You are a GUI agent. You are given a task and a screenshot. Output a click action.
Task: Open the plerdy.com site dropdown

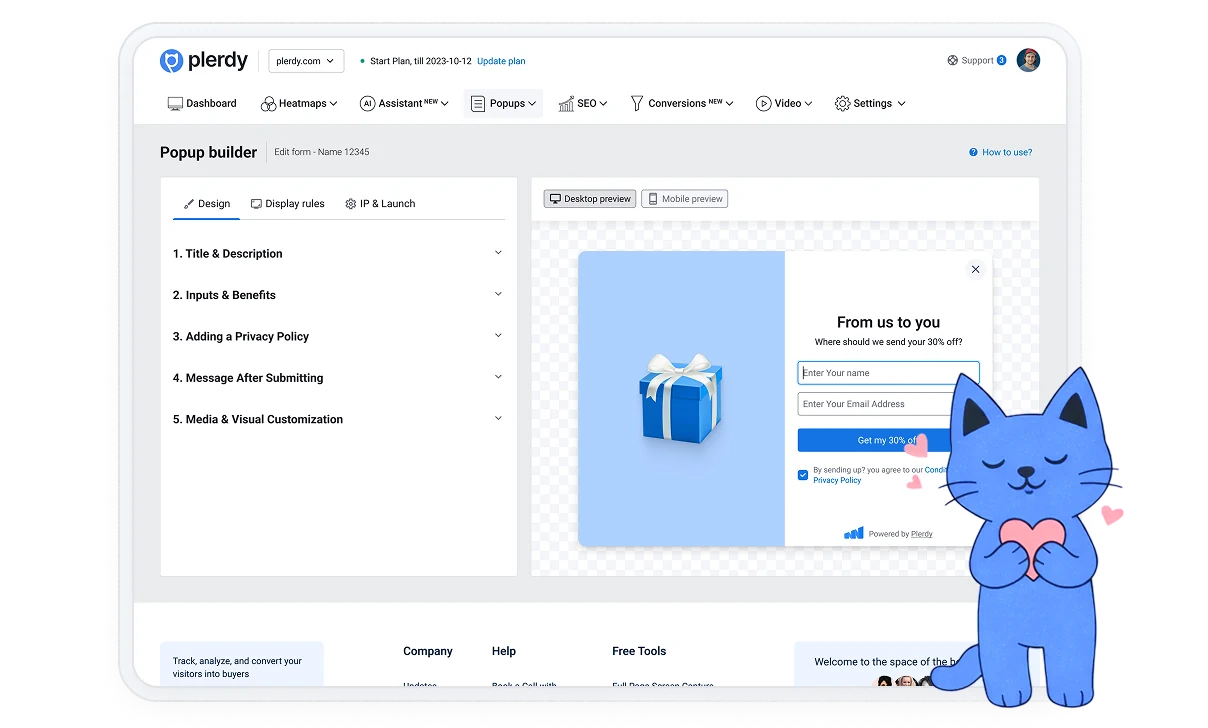305,61
